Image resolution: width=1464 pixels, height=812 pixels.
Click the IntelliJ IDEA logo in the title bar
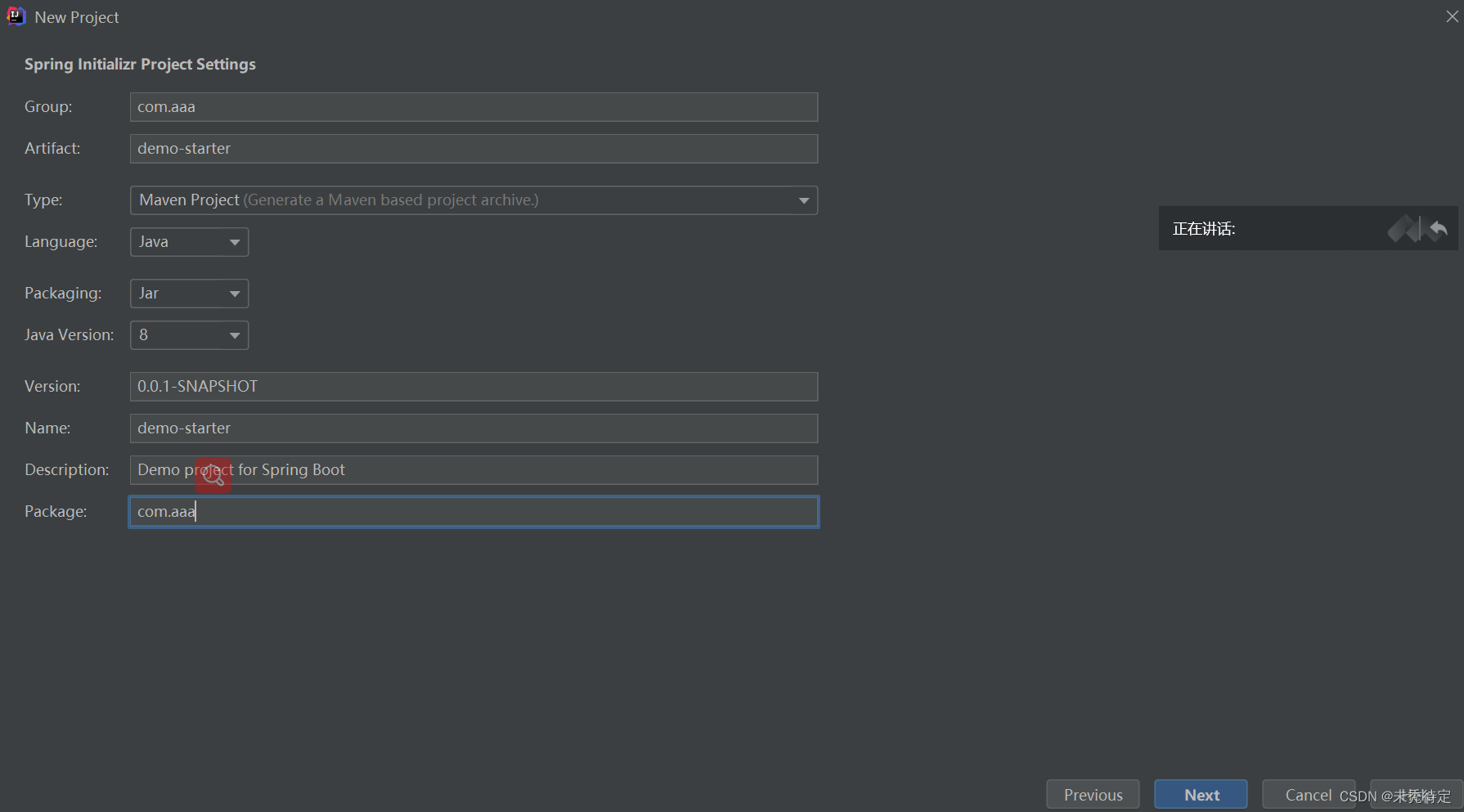pos(16,16)
